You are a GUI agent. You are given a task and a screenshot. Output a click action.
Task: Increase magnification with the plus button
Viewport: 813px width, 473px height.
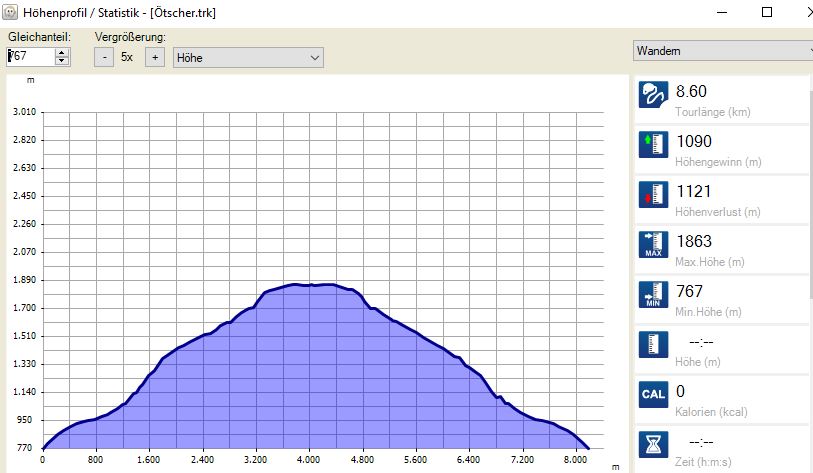(155, 58)
